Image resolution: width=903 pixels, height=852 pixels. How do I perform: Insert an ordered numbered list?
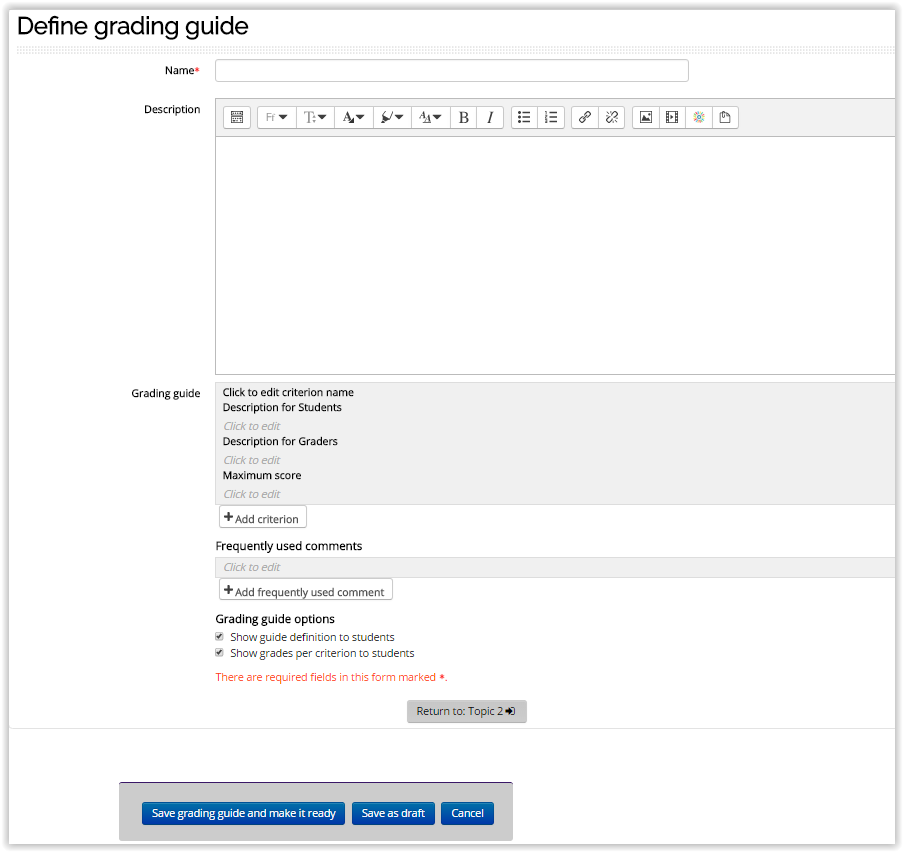coord(551,118)
